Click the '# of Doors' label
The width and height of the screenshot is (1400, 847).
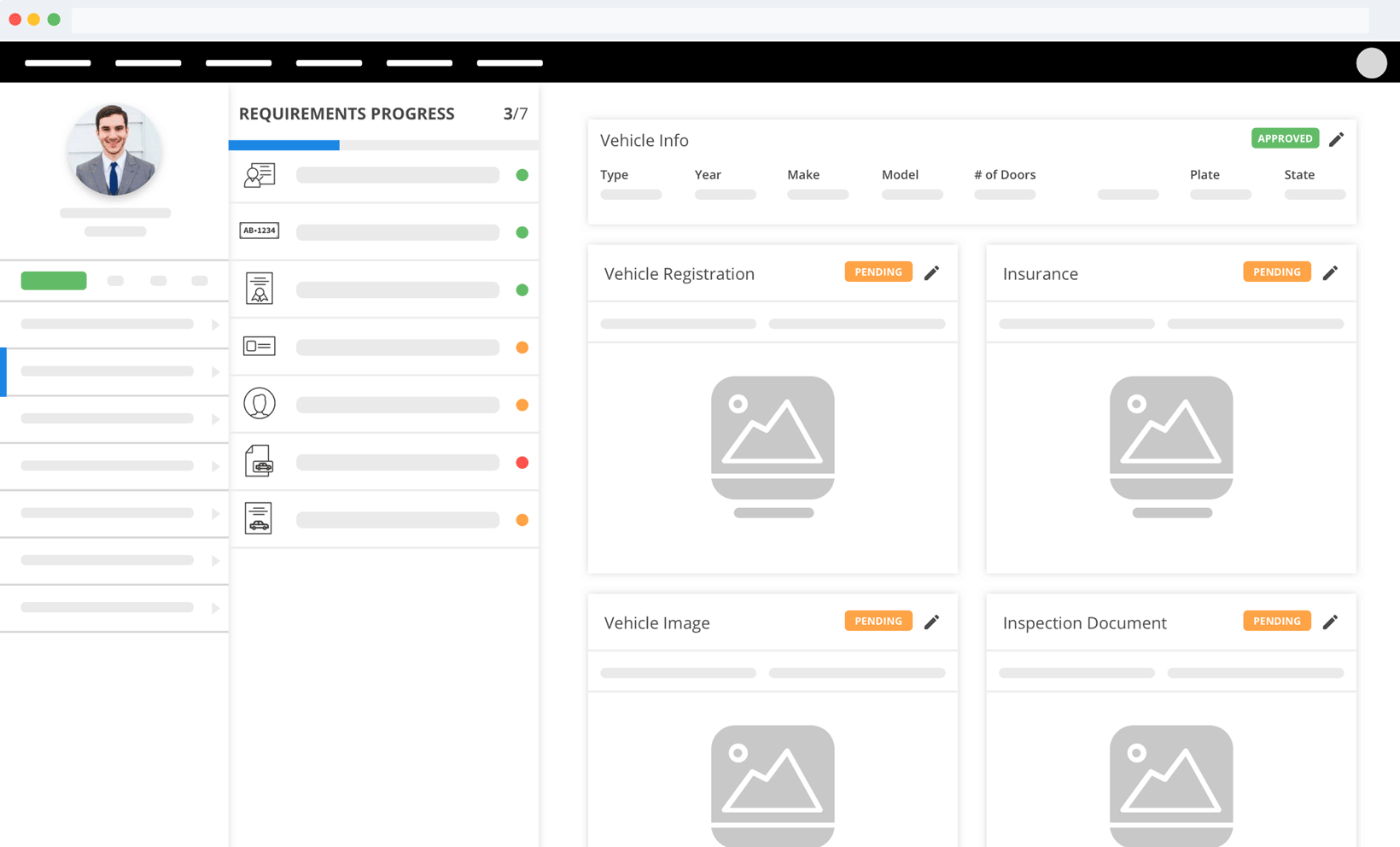(x=1005, y=174)
